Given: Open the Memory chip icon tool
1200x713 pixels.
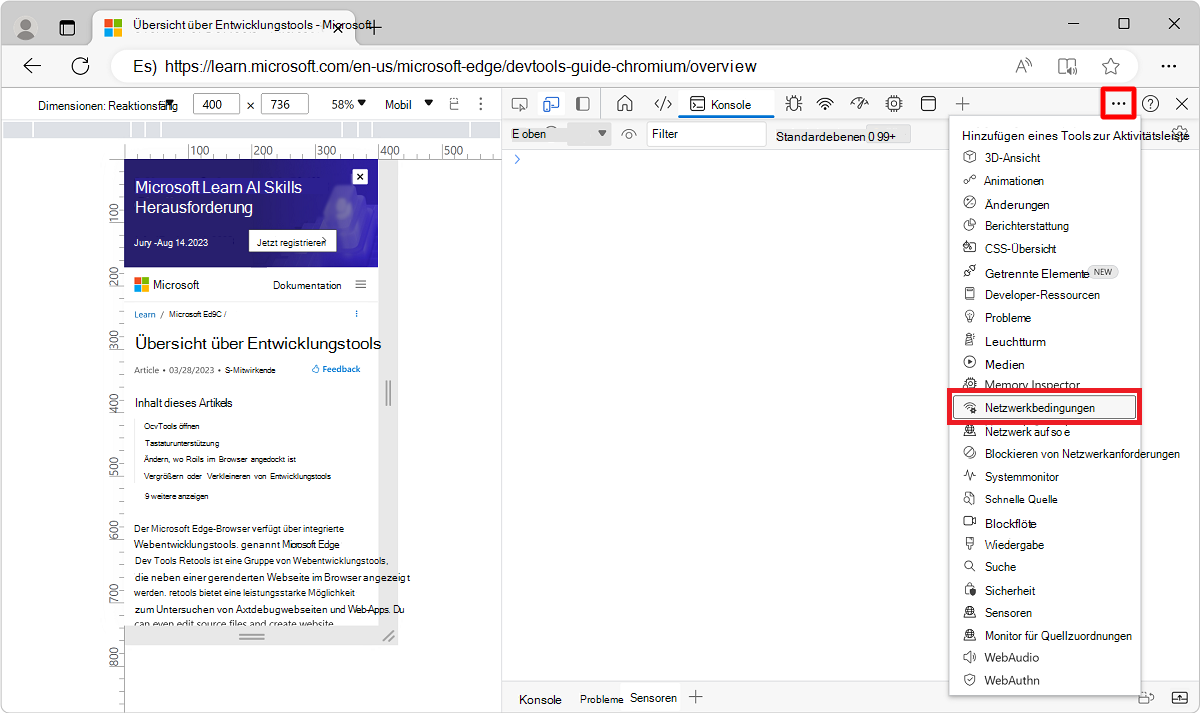Looking at the screenshot, I should (894, 103).
